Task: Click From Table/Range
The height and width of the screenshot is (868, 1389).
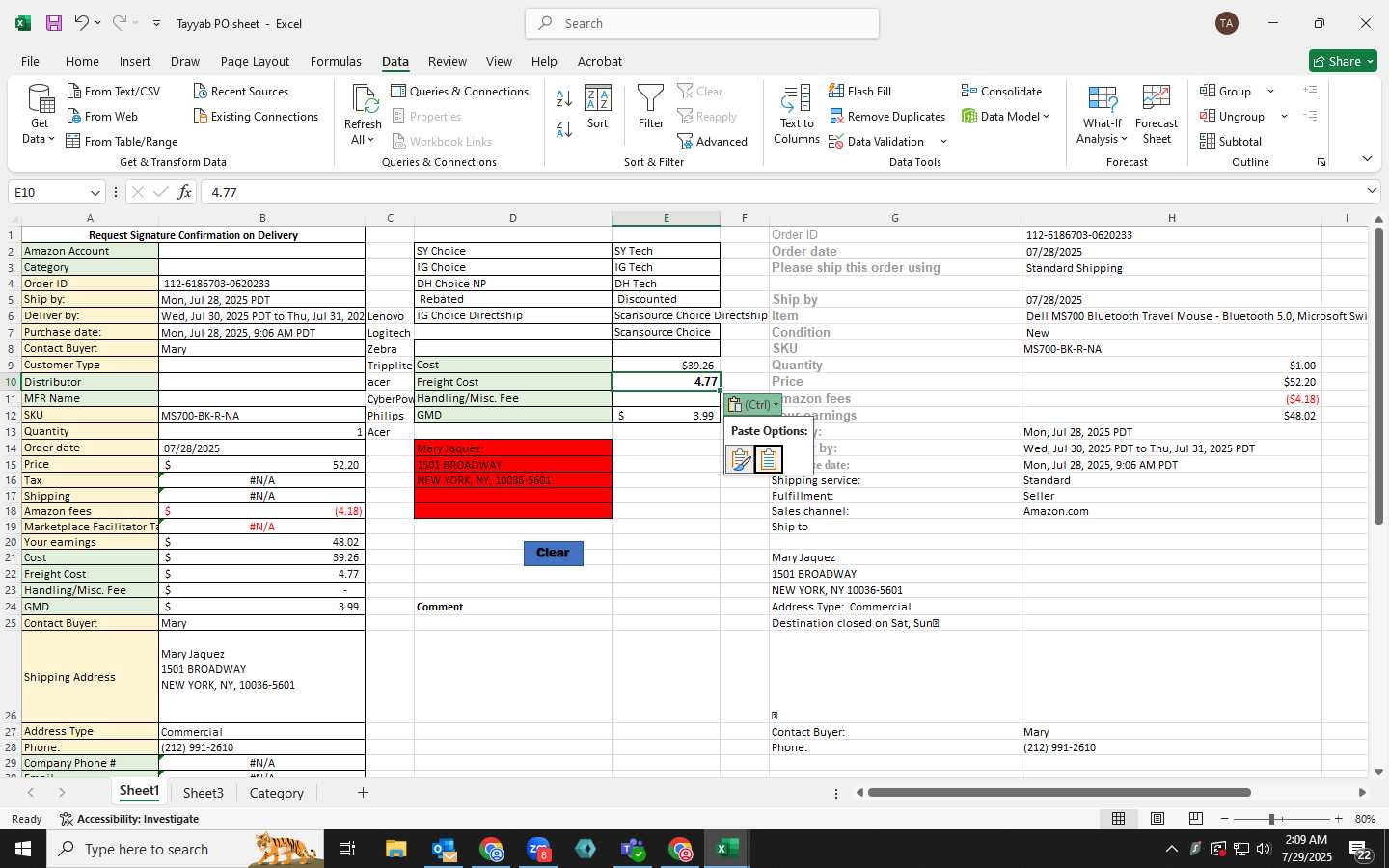Action: click(x=122, y=141)
